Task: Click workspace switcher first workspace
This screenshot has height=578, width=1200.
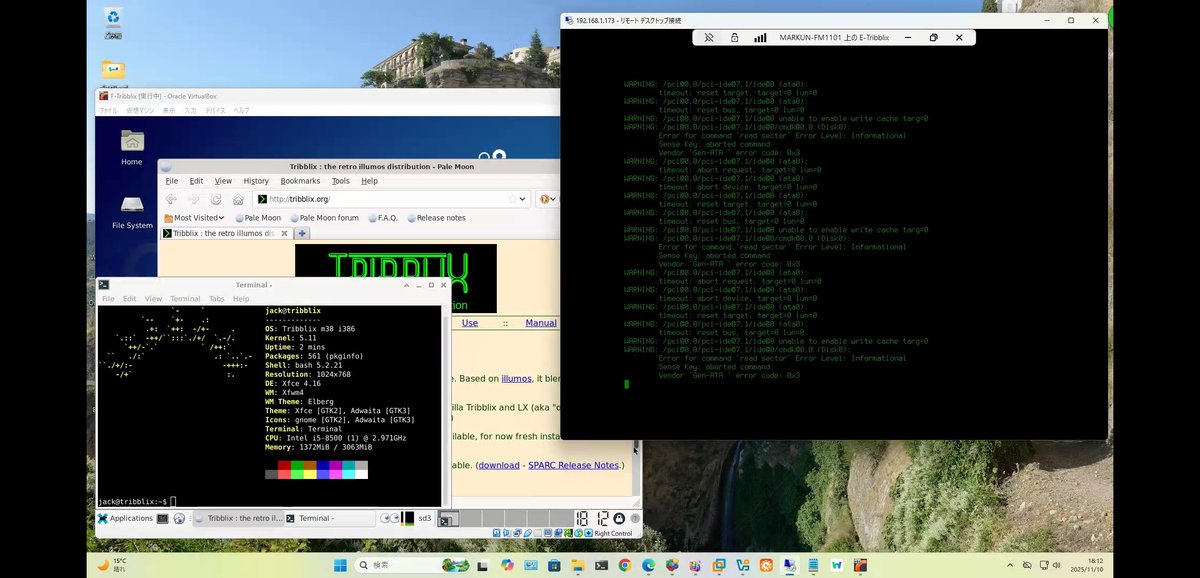Action: pos(449,518)
